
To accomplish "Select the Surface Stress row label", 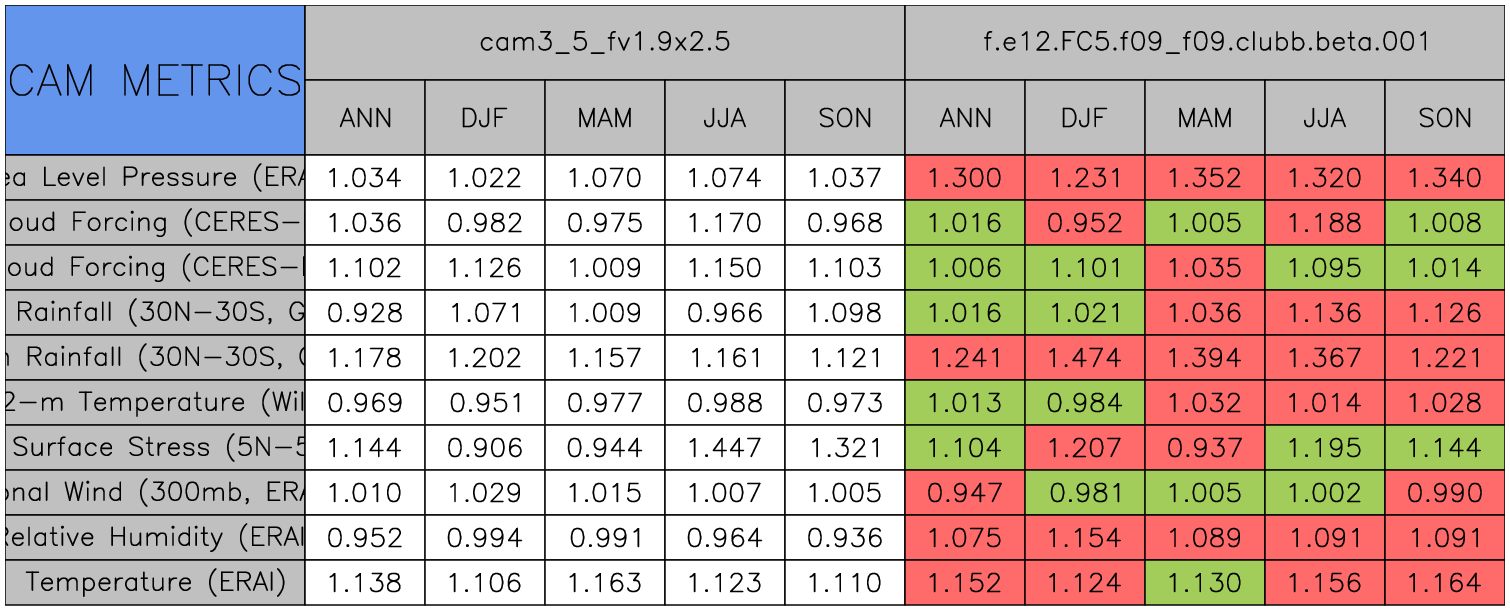I will point(154,448).
